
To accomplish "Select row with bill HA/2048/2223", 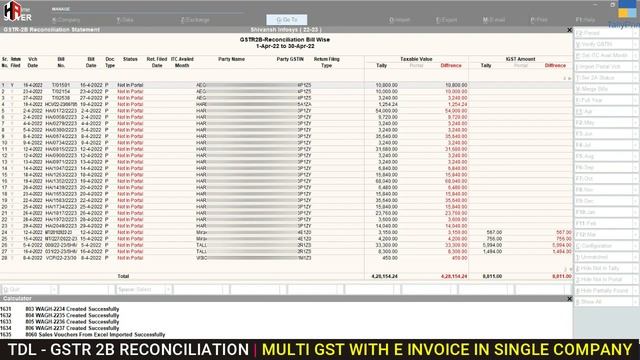I will click(x=286, y=226).
